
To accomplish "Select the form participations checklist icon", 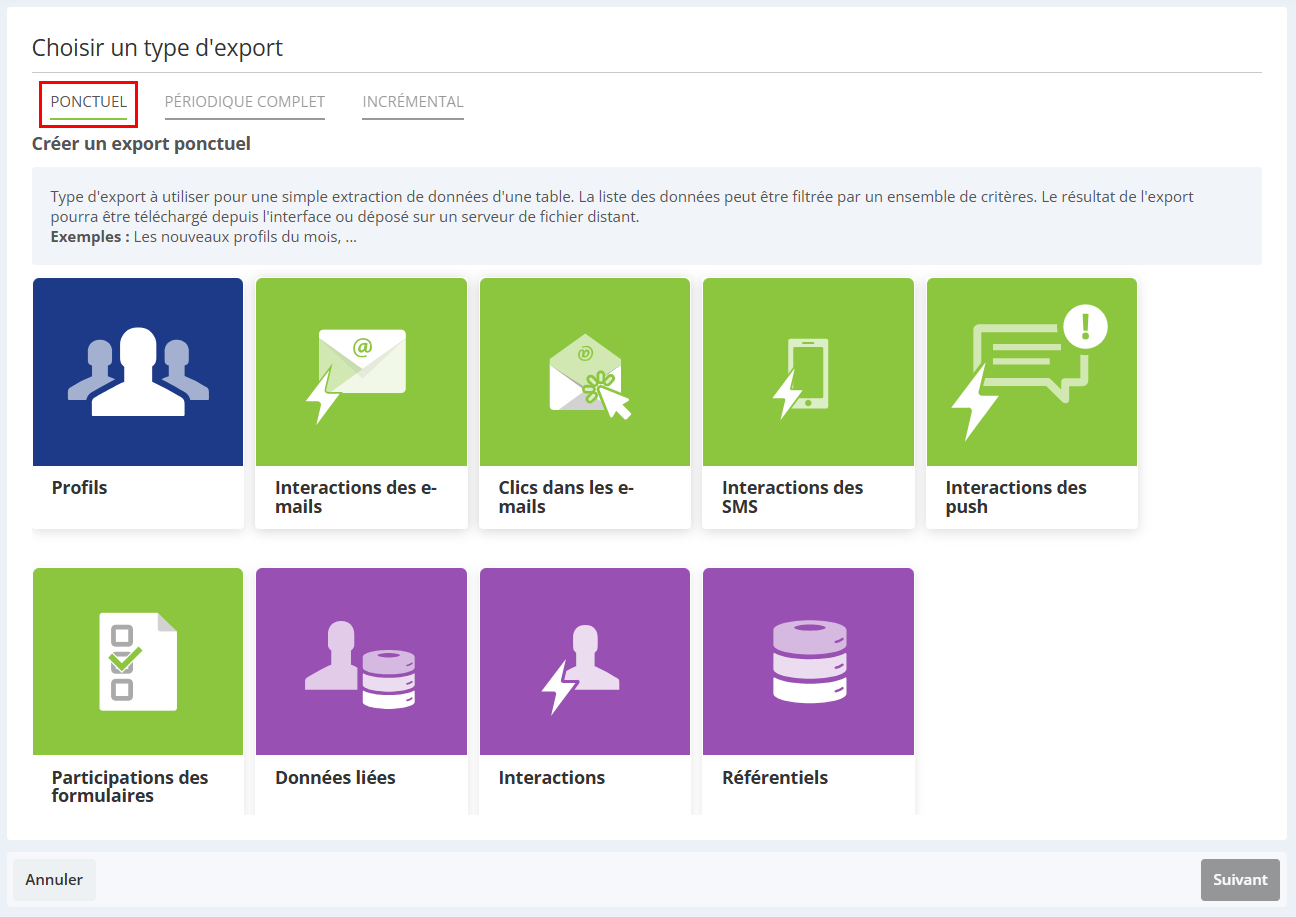I will click(138, 661).
